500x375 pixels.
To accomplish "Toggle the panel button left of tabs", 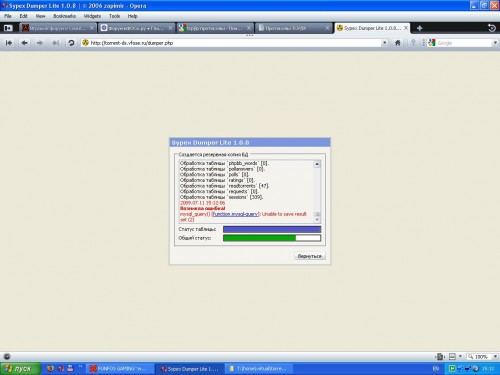I will [8, 28].
